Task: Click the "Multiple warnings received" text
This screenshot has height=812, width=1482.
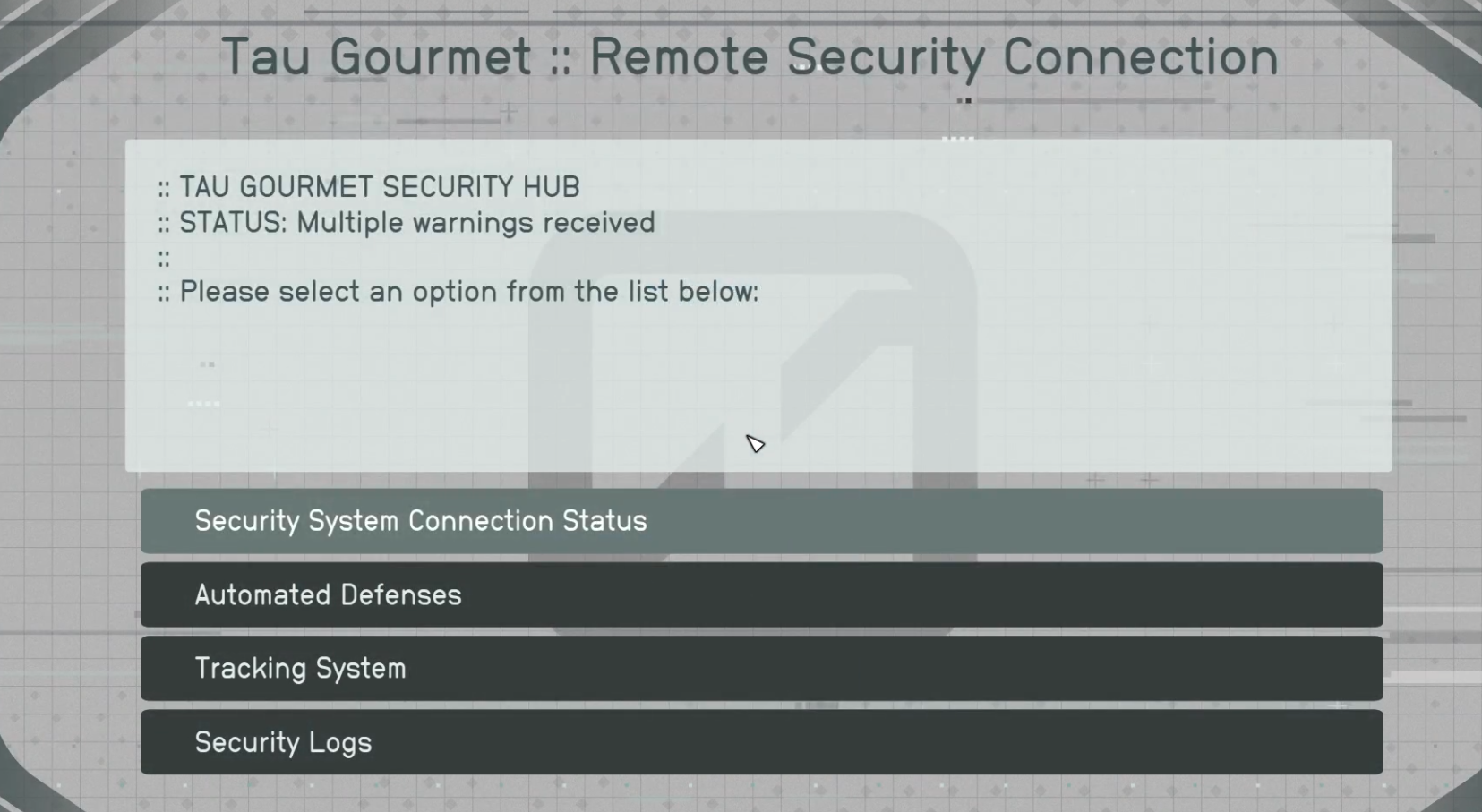Action: click(475, 223)
